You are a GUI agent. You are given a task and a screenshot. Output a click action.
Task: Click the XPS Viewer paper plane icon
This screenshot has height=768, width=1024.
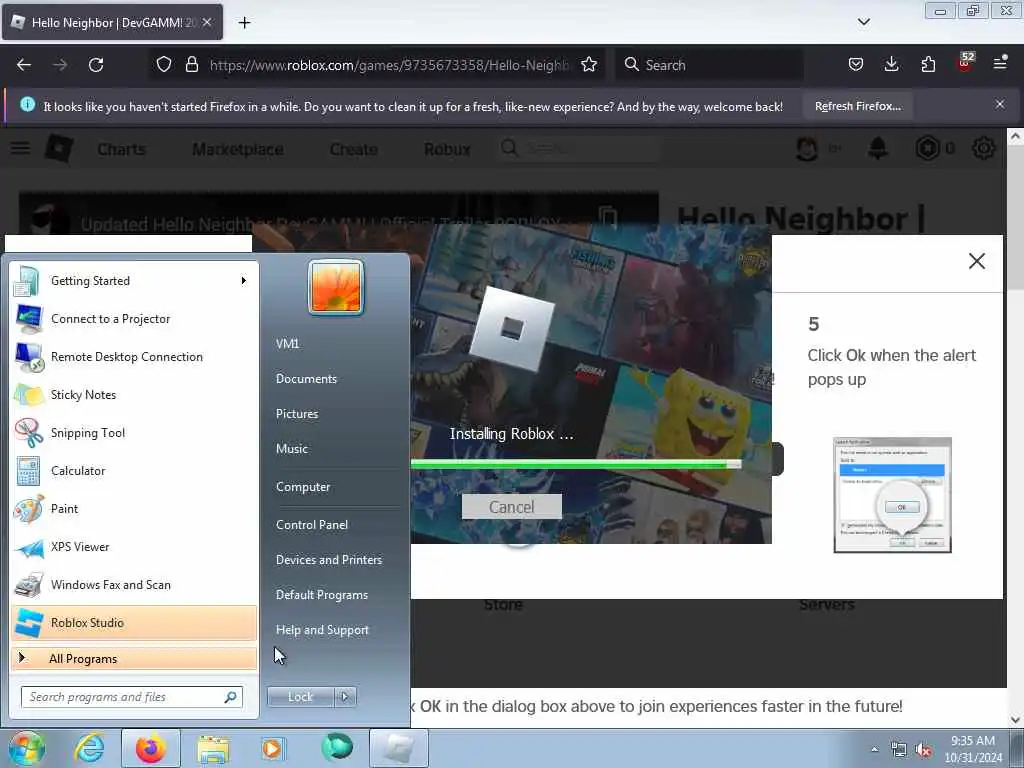(28, 547)
